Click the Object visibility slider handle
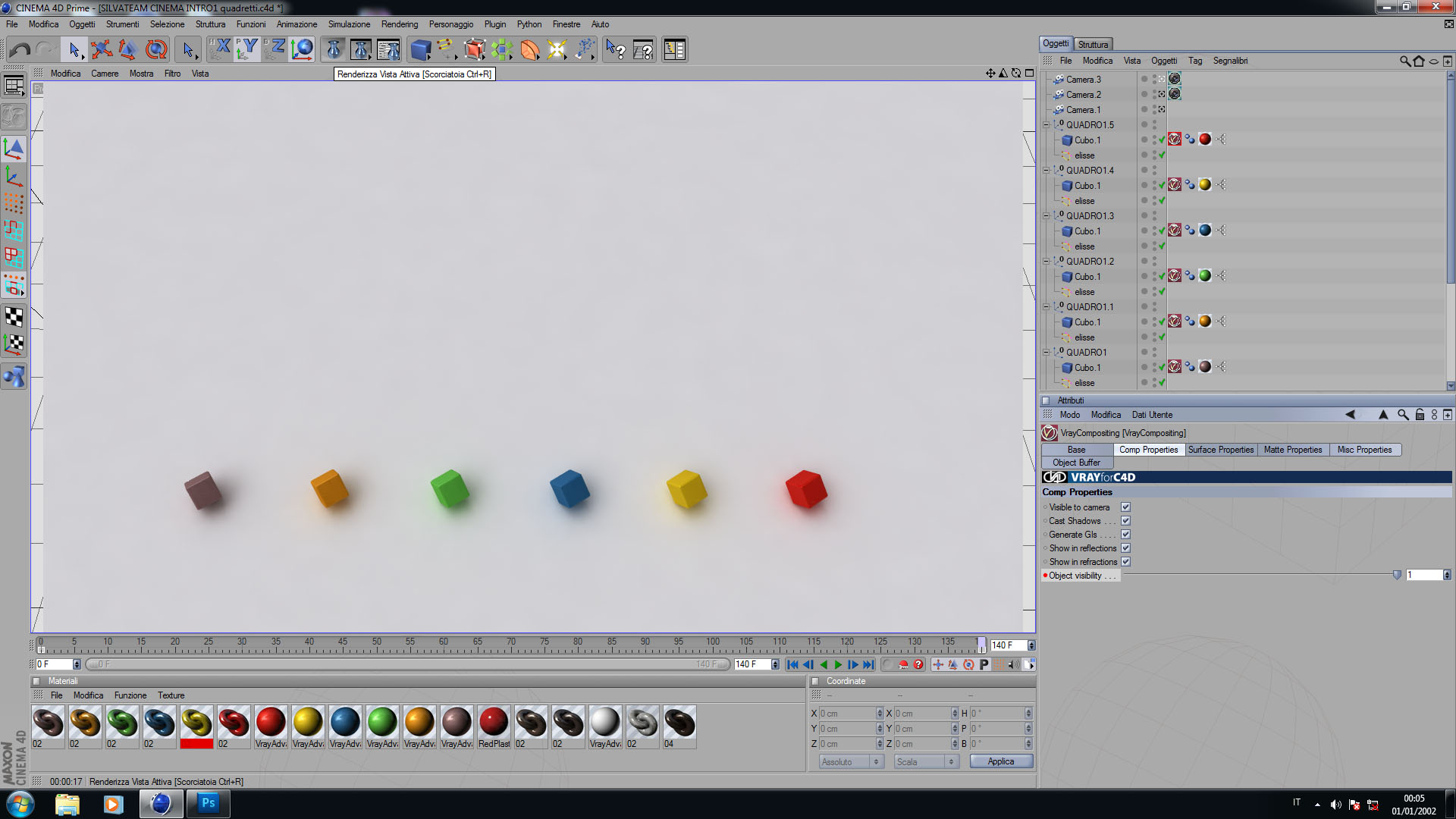The width and height of the screenshot is (1456, 819). (1397, 576)
